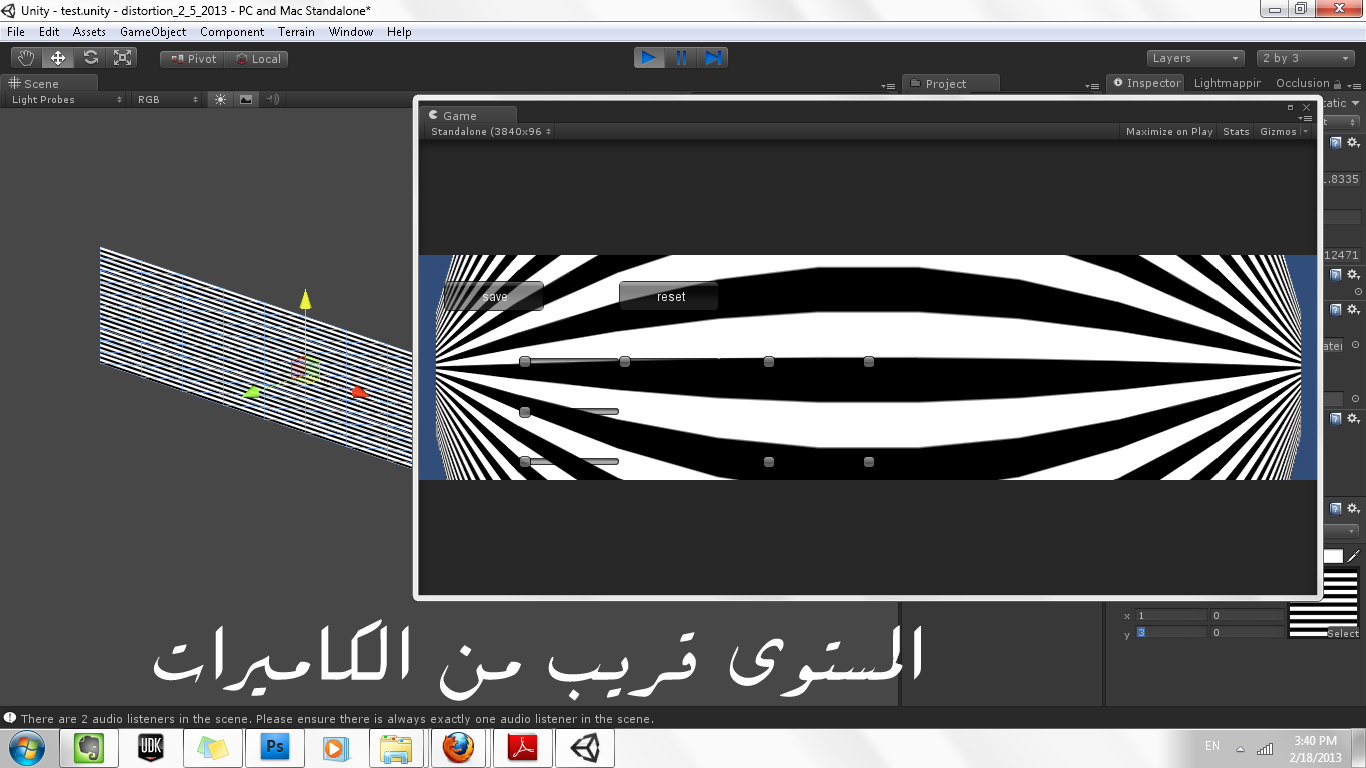Click the slider handle under the reset button
1366x768 pixels.
click(x=625, y=361)
